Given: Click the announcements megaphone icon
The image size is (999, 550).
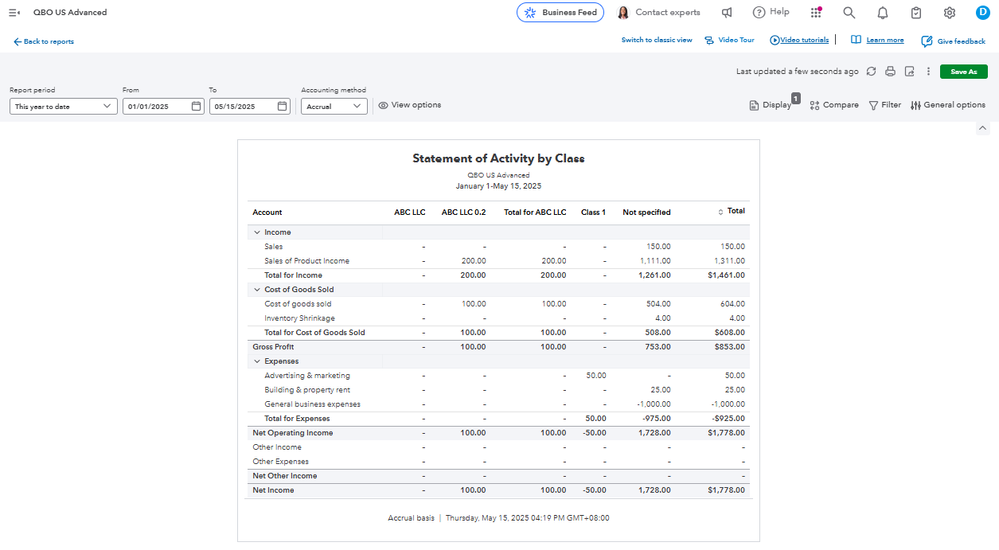Looking at the screenshot, I should 727,13.
